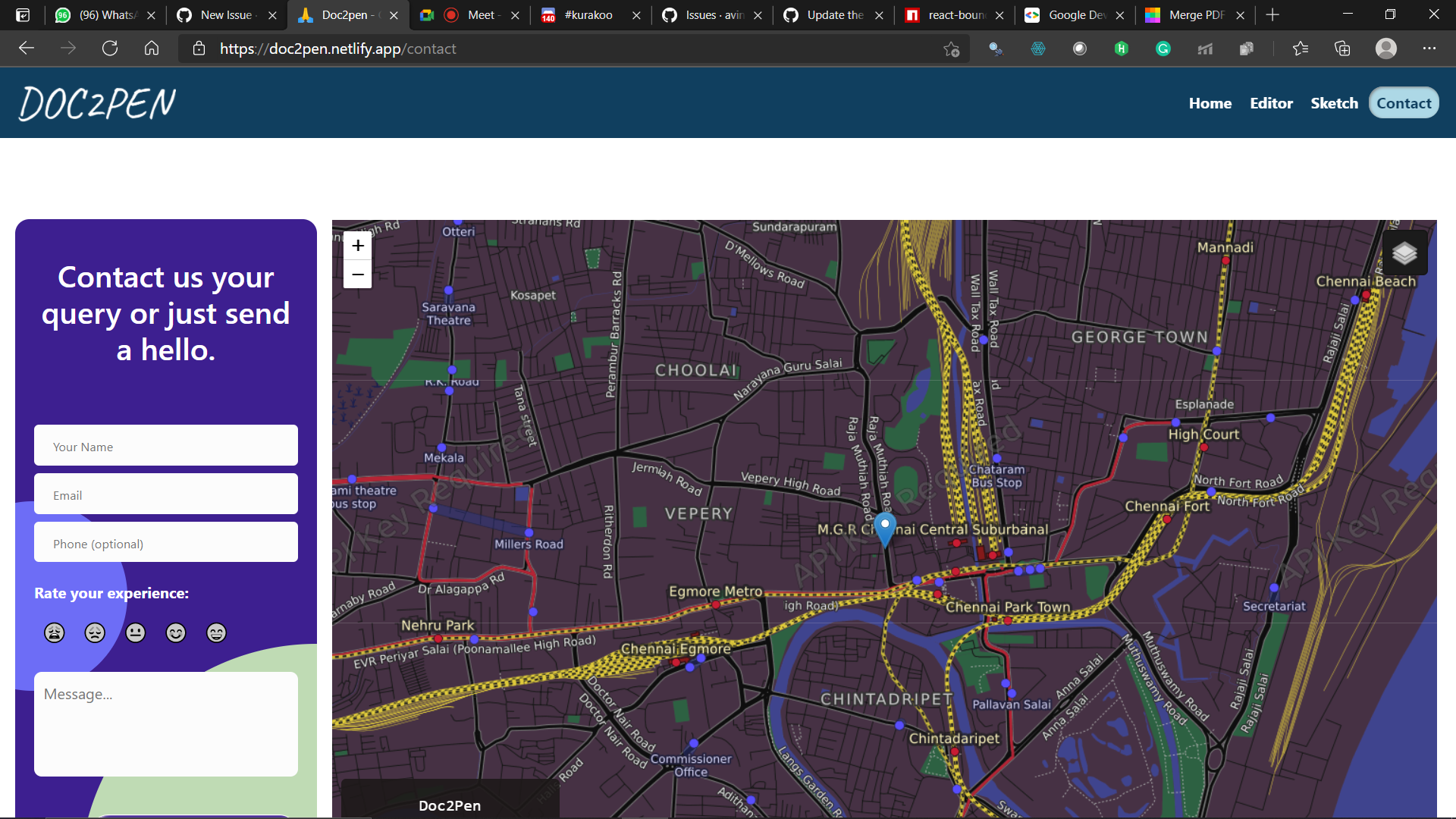This screenshot has height=819, width=1456.
Task: Focus the Your Name field
Action: 166,446
